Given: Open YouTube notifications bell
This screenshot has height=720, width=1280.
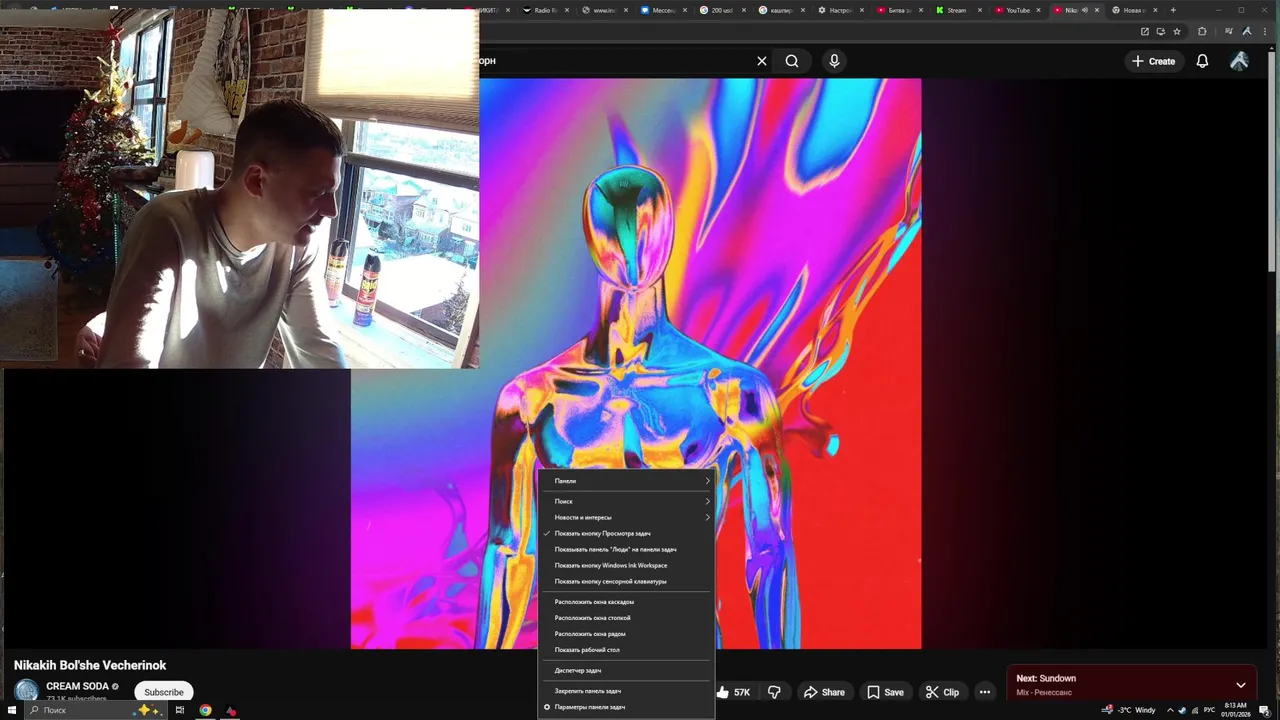Looking at the screenshot, I should 1203,61.
